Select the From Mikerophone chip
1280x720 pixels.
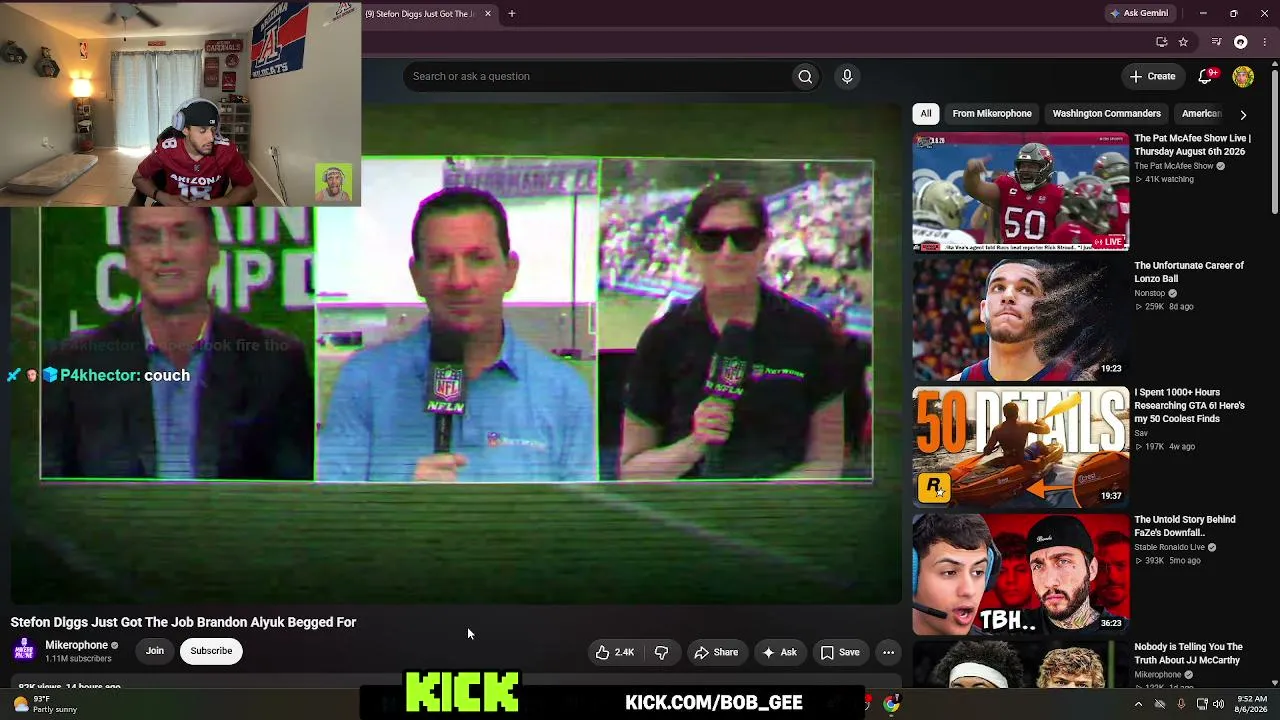click(x=992, y=114)
